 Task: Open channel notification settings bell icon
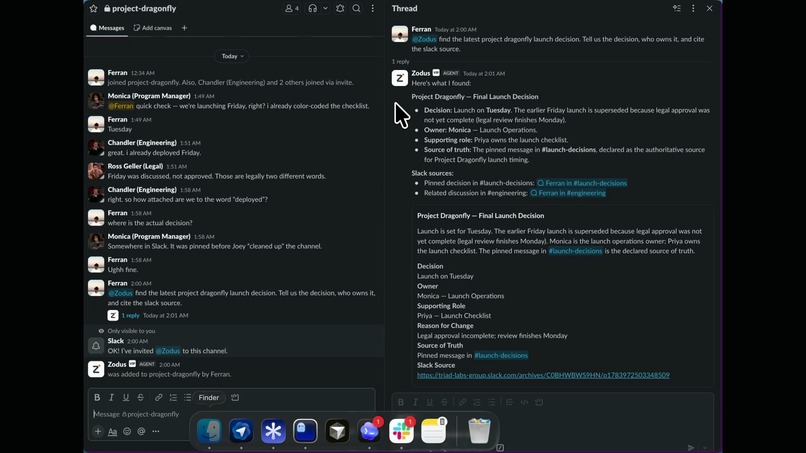pos(340,9)
